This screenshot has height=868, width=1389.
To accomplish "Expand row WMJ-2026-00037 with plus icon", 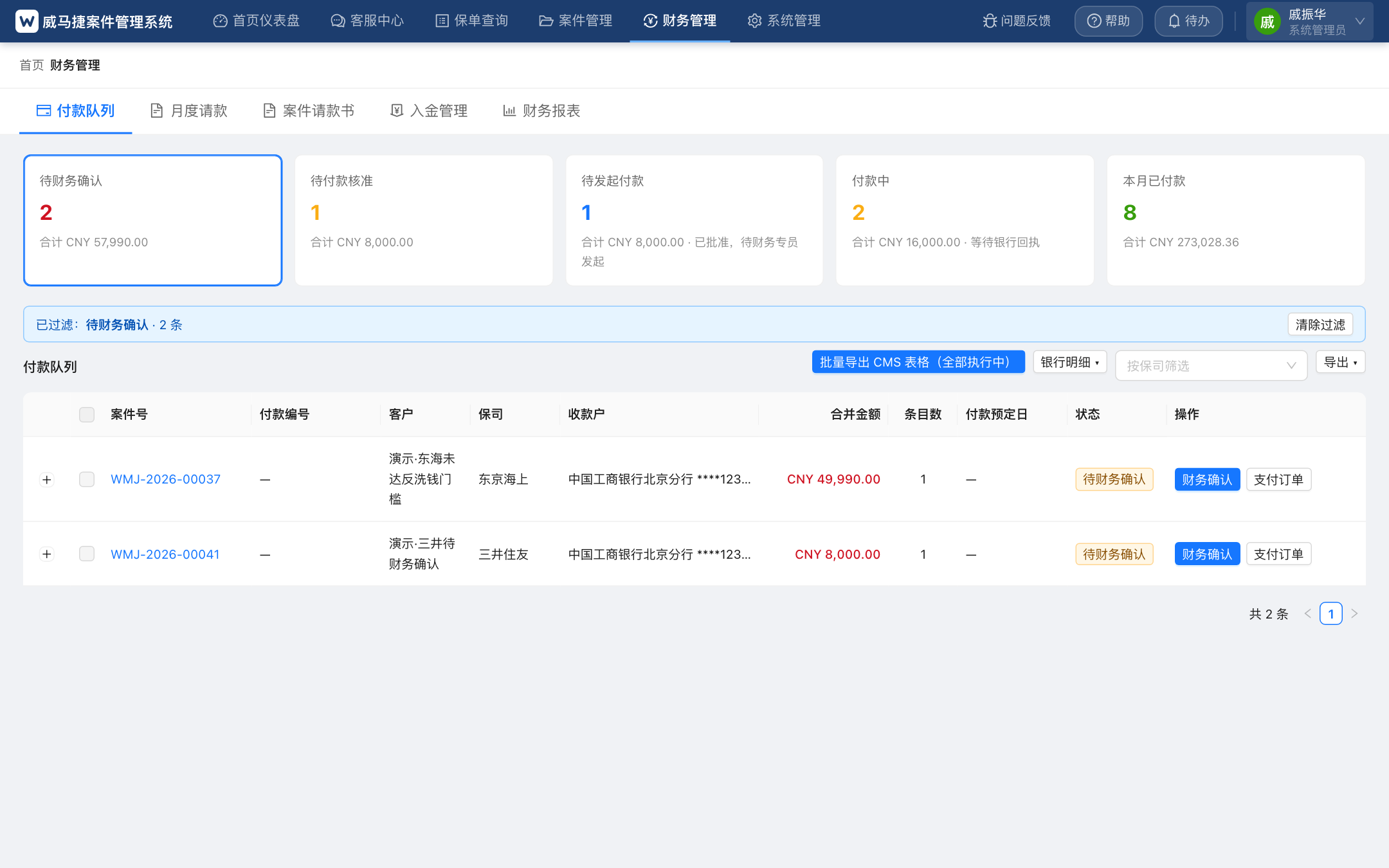I will (x=47, y=480).
